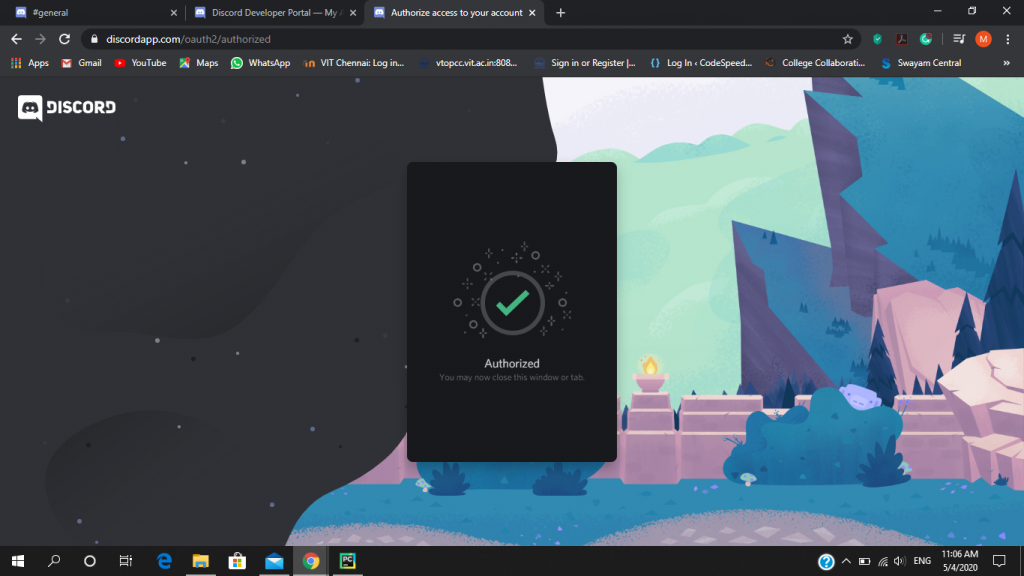The width and height of the screenshot is (1024, 576).
Task: Open the Chrome three-dot menu
Action: tap(1008, 39)
